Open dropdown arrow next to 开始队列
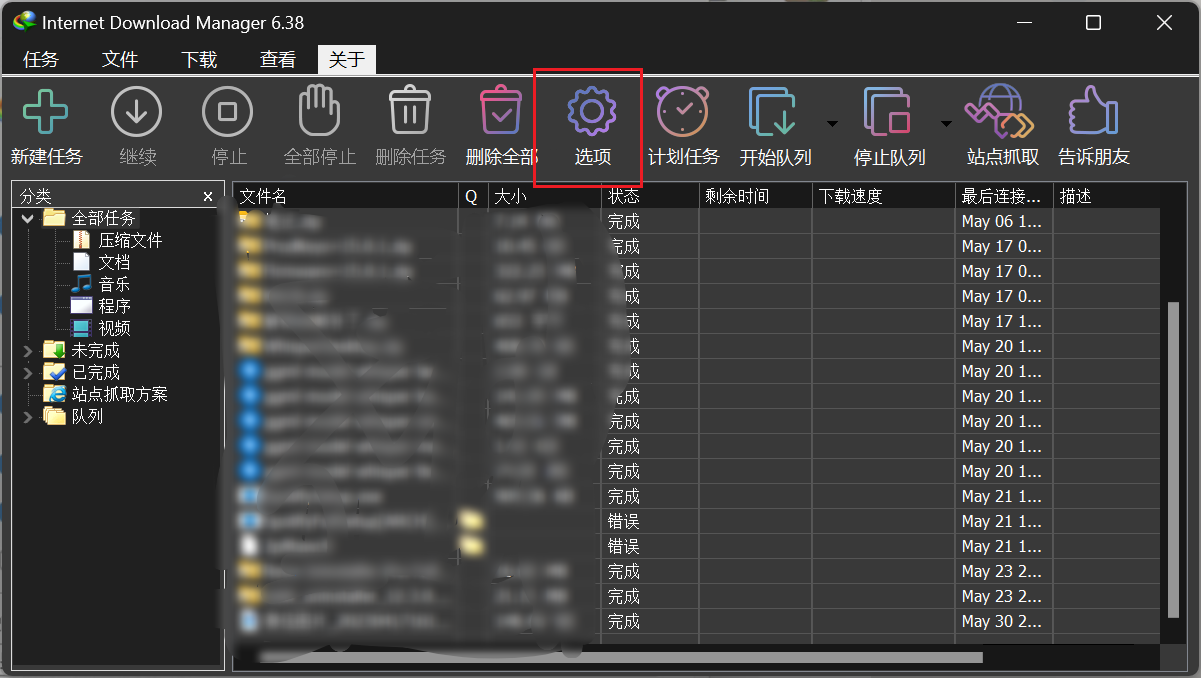The height and width of the screenshot is (678, 1201). [x=831, y=124]
